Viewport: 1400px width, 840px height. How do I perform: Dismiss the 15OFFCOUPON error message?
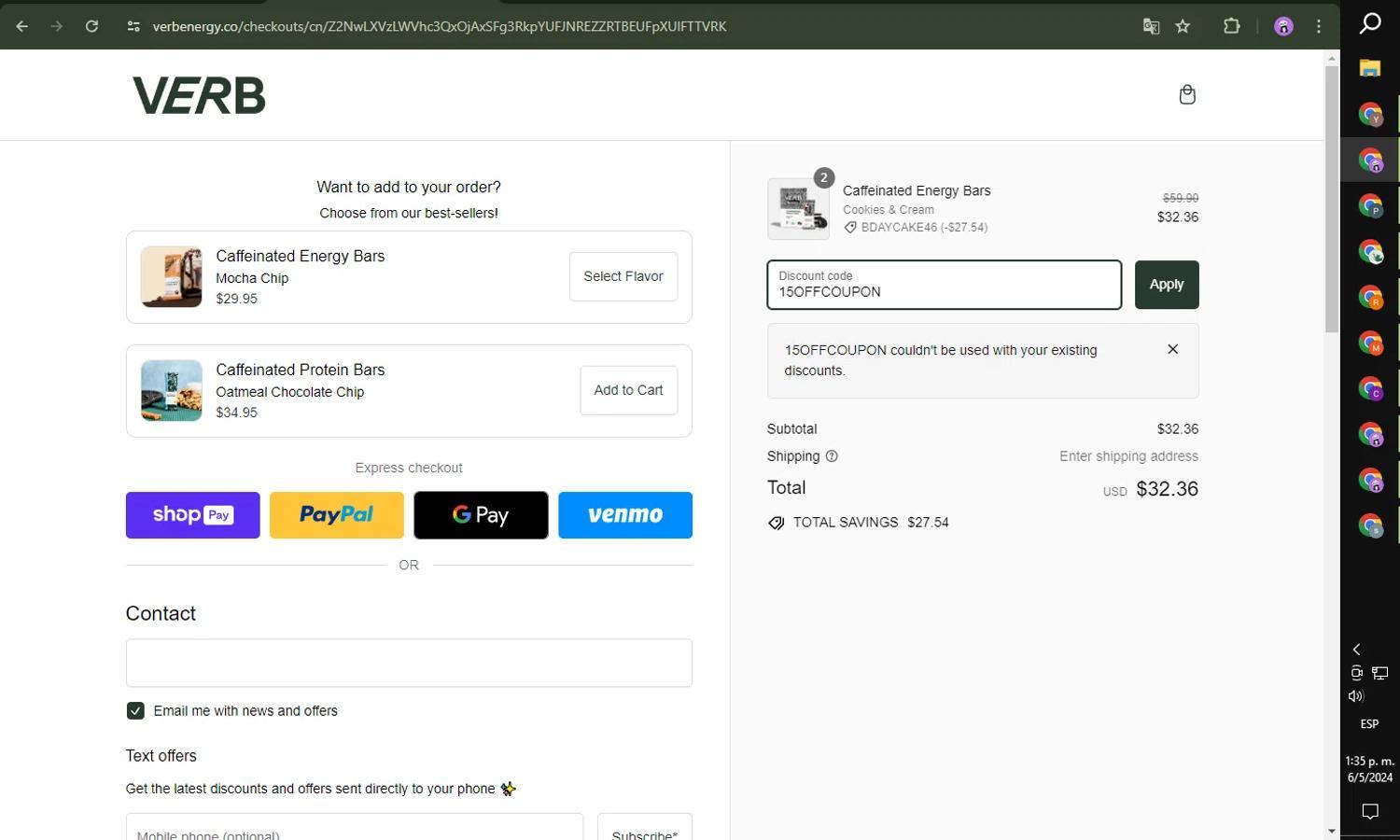[1173, 349]
